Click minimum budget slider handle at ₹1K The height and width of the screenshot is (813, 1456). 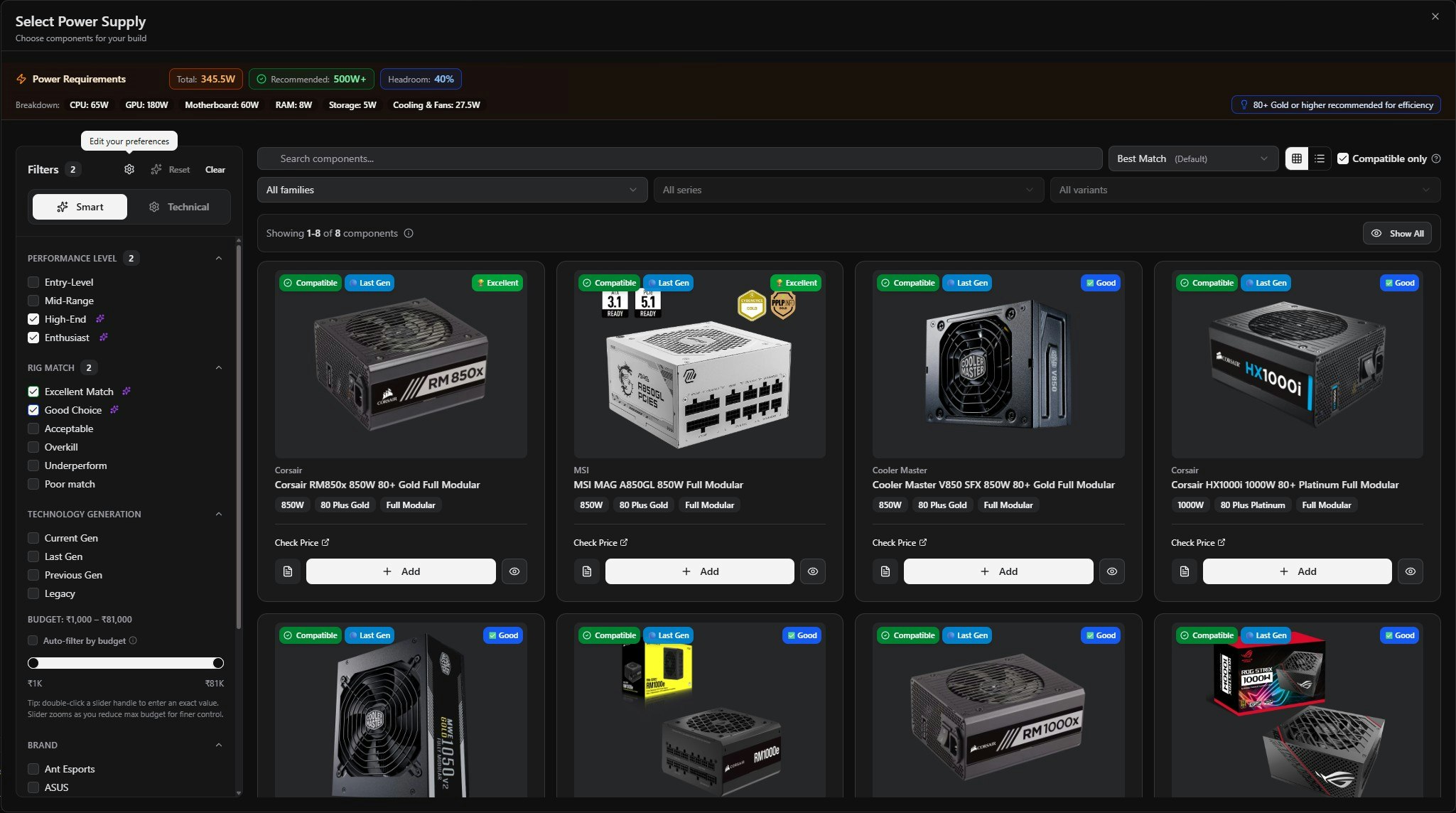33,663
